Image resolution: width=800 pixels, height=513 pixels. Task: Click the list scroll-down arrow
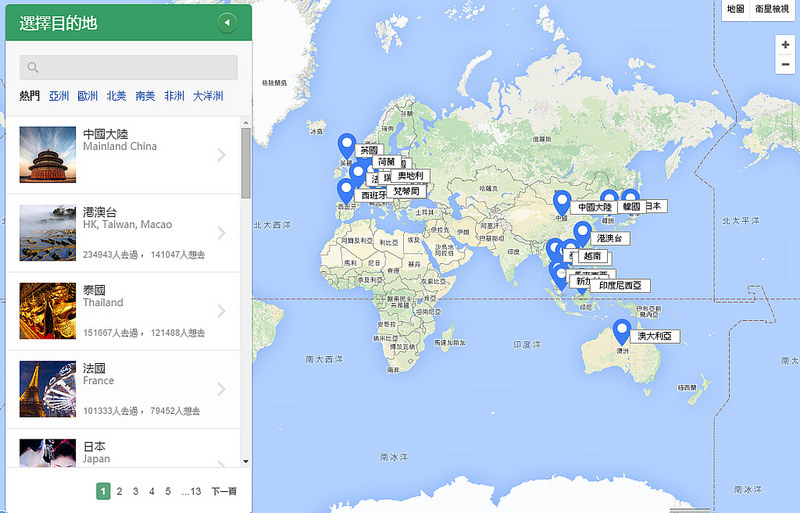(246, 461)
